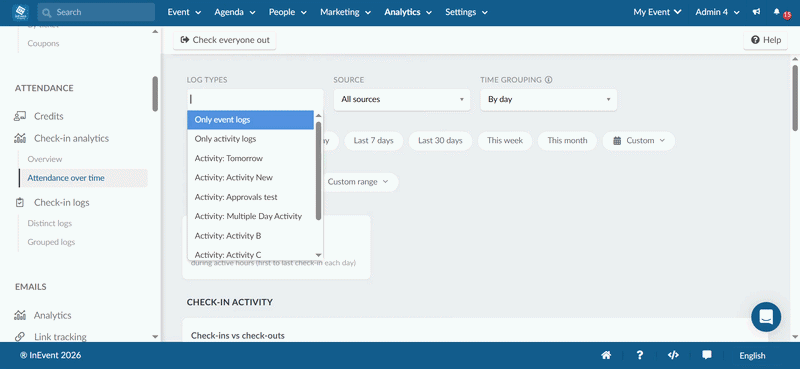
Task: Select Last 7 days filter
Action: pyautogui.click(x=373, y=141)
